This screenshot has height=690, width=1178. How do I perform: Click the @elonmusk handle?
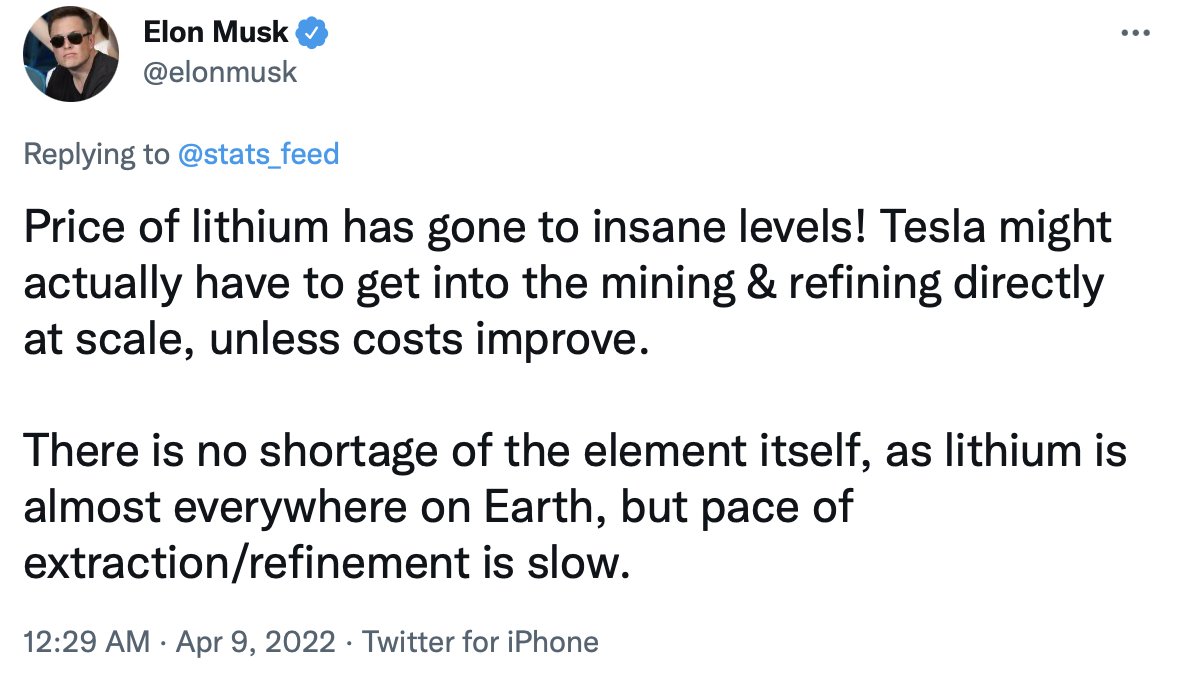coord(220,73)
